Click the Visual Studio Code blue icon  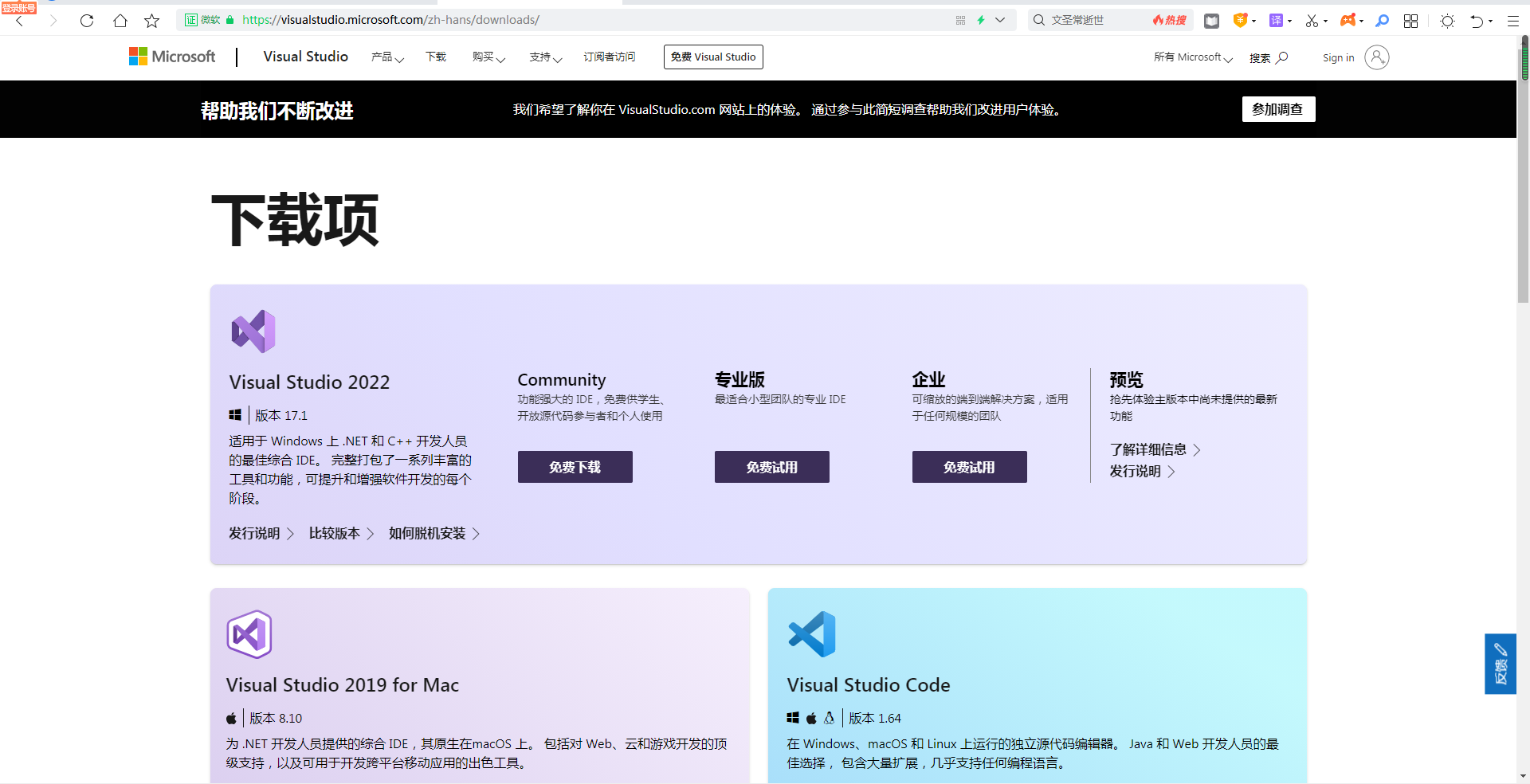[811, 633]
